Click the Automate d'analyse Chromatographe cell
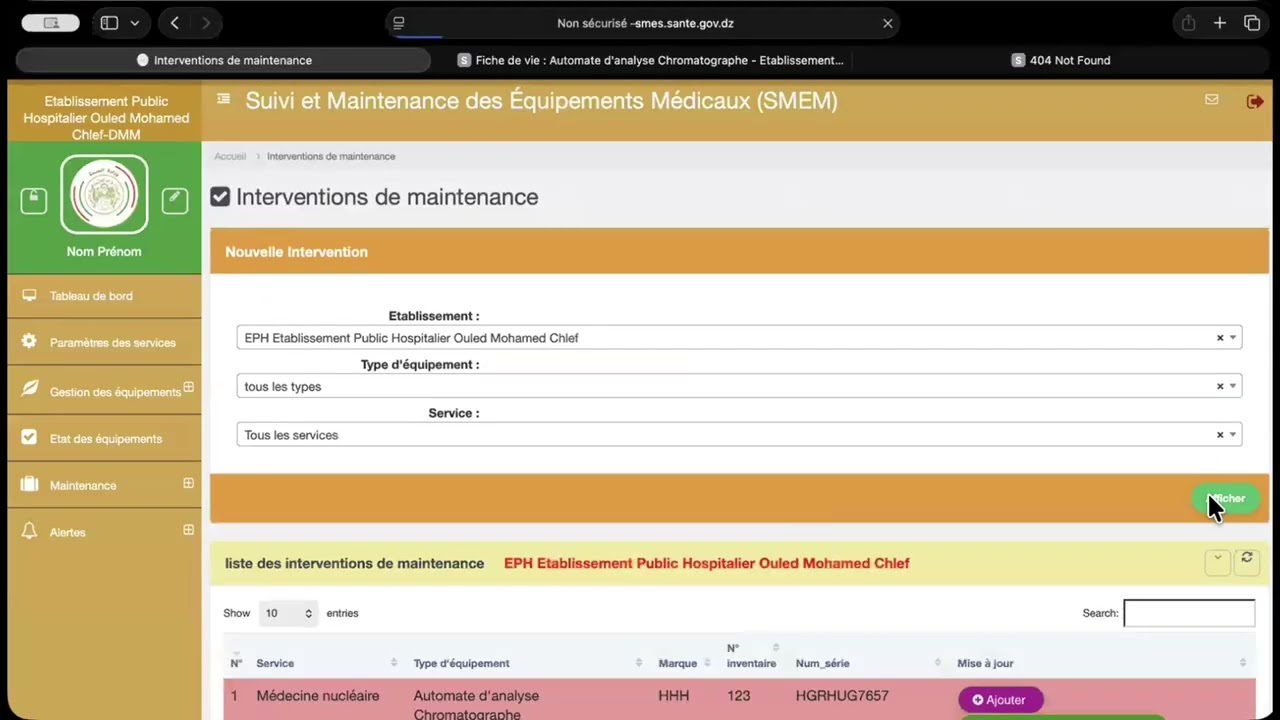1280x720 pixels. tap(476, 705)
